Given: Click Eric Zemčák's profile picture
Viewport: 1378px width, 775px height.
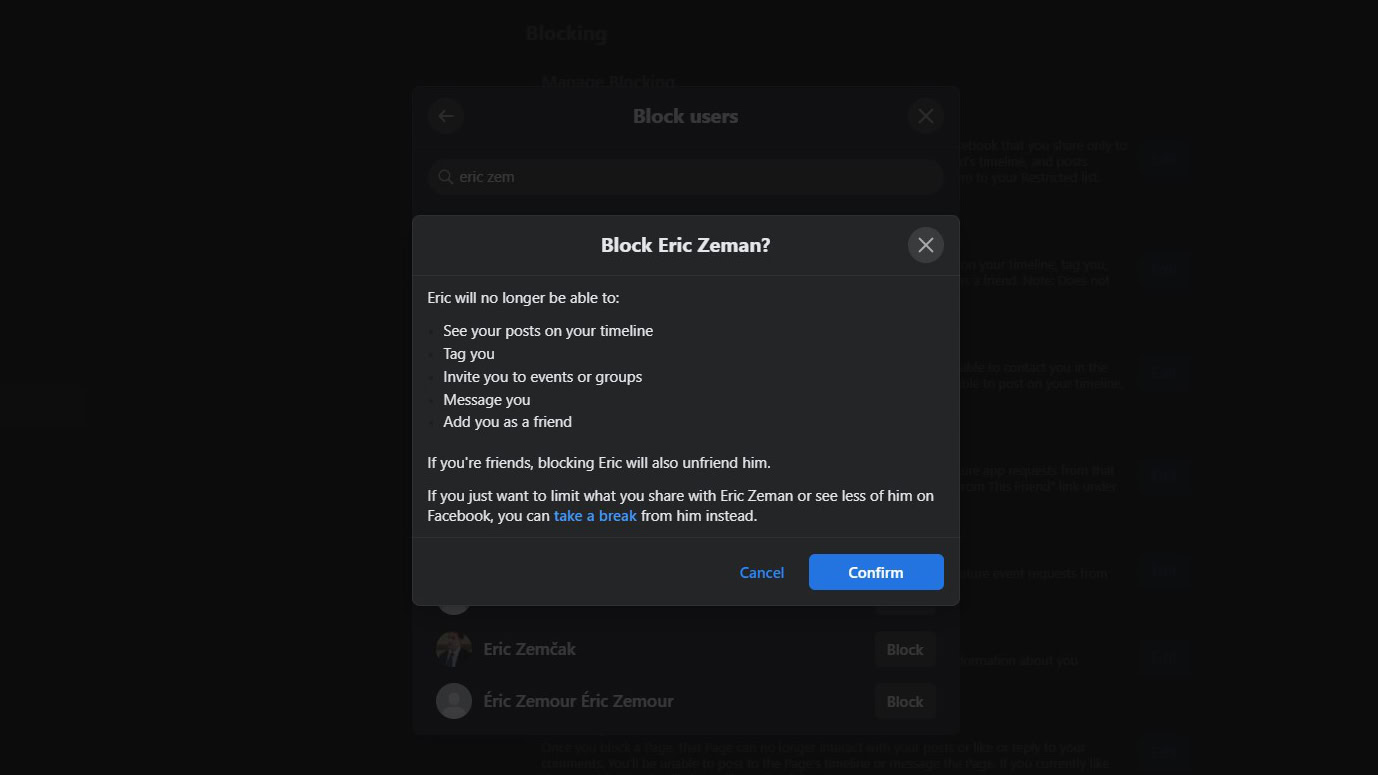Looking at the screenshot, I should [x=454, y=649].
